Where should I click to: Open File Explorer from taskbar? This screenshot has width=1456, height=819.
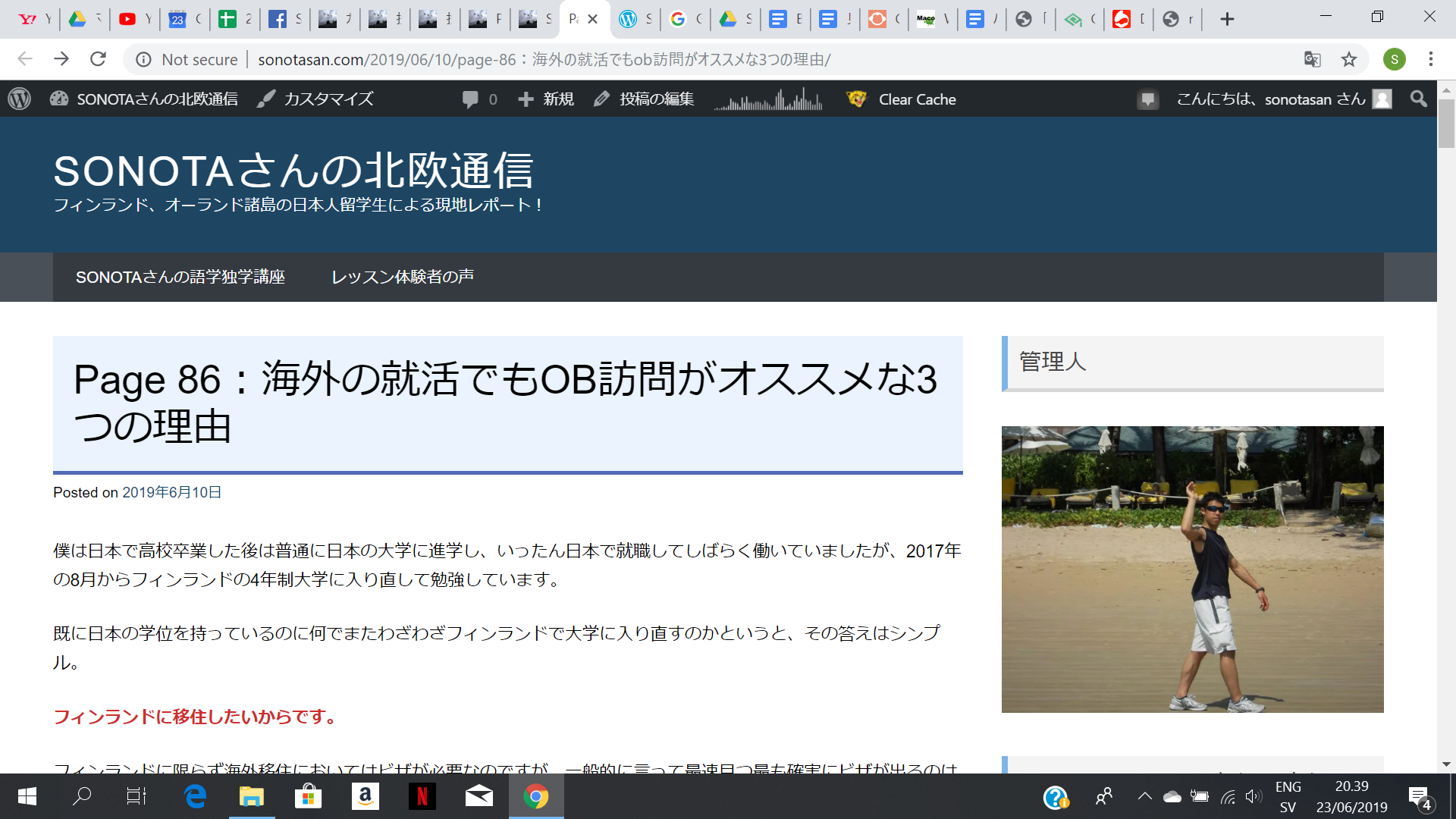click(x=251, y=796)
